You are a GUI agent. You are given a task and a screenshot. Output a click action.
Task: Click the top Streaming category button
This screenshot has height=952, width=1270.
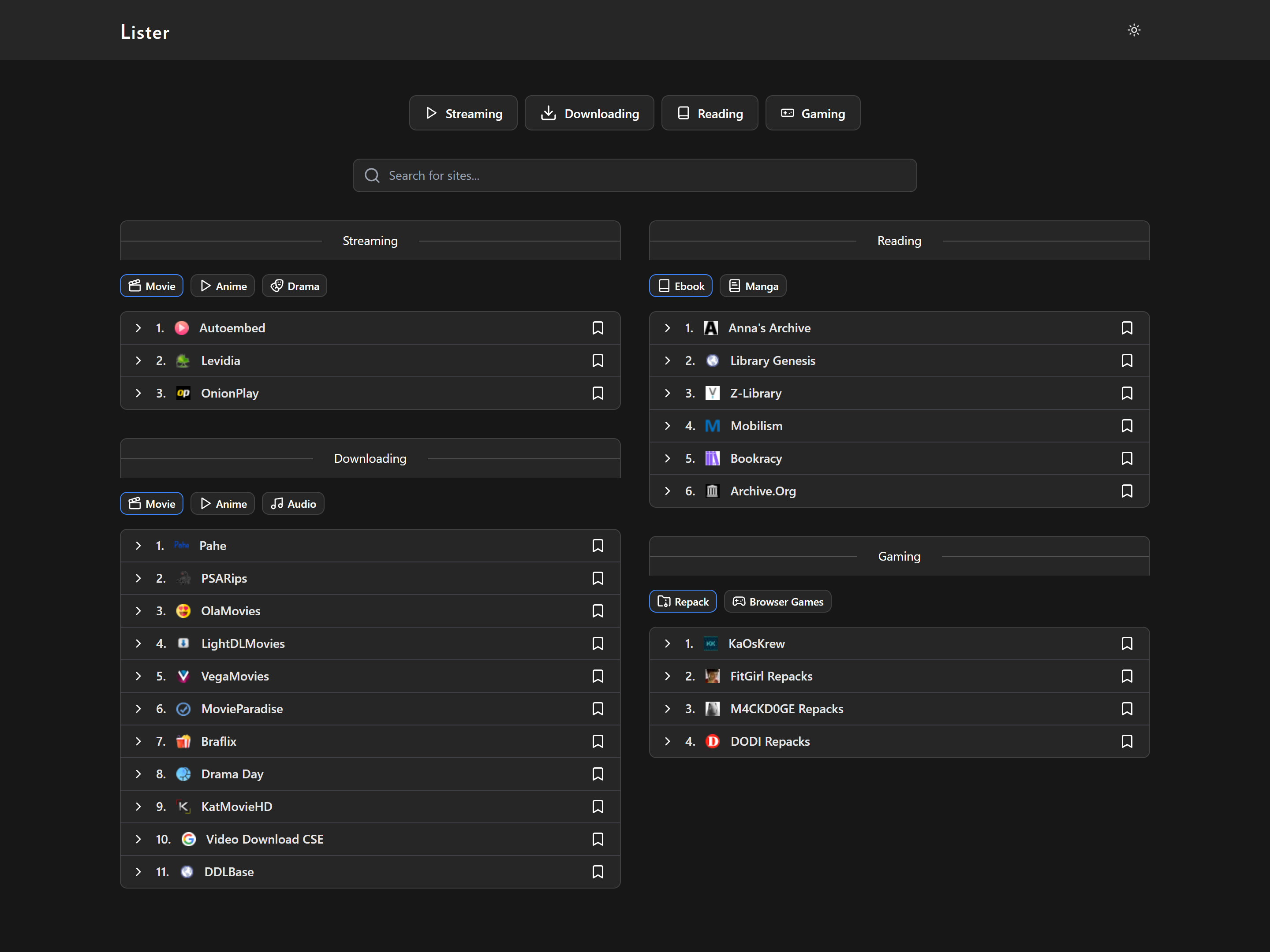463,113
